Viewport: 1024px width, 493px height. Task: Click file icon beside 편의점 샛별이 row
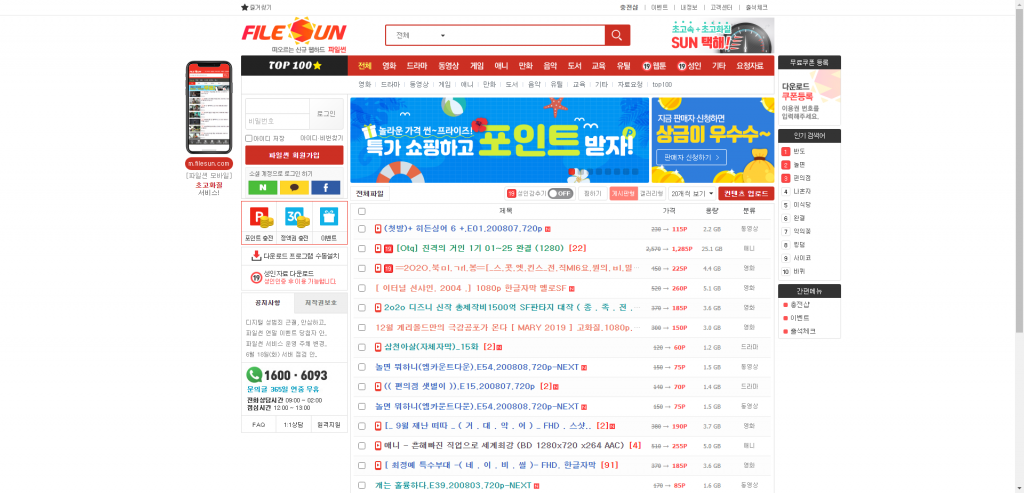click(x=377, y=387)
